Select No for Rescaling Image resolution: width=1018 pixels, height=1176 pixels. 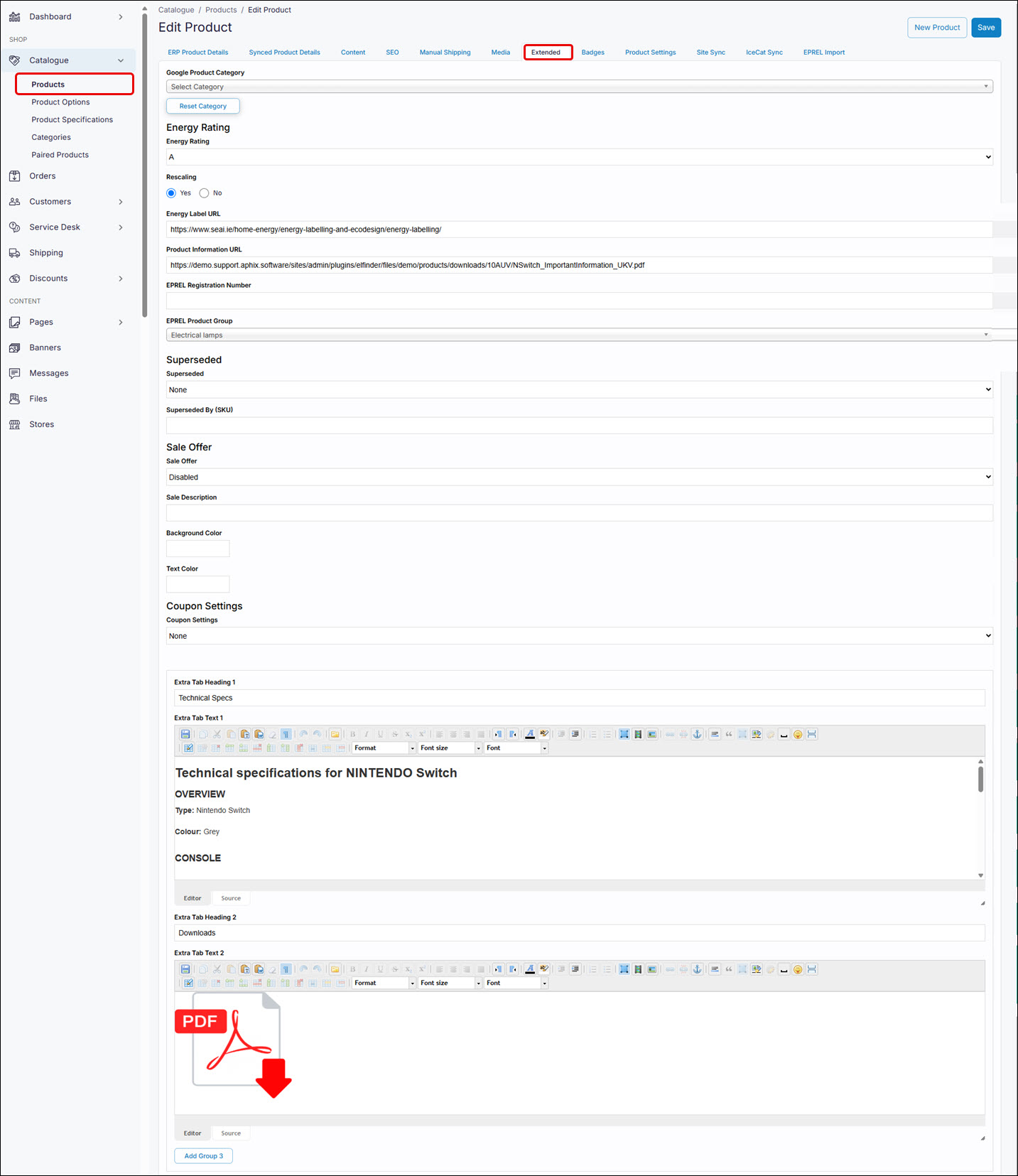pyautogui.click(x=205, y=193)
